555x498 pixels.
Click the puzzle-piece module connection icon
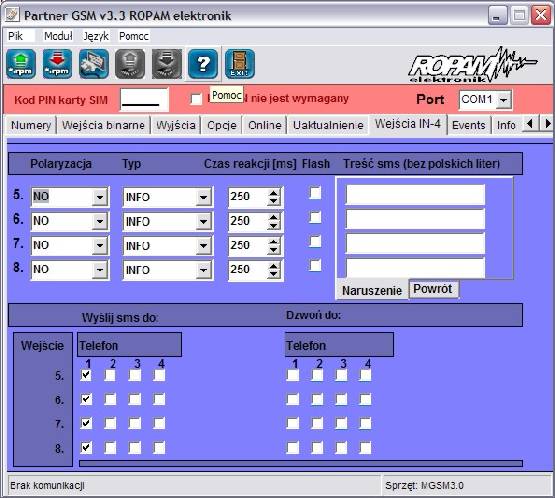click(94, 64)
